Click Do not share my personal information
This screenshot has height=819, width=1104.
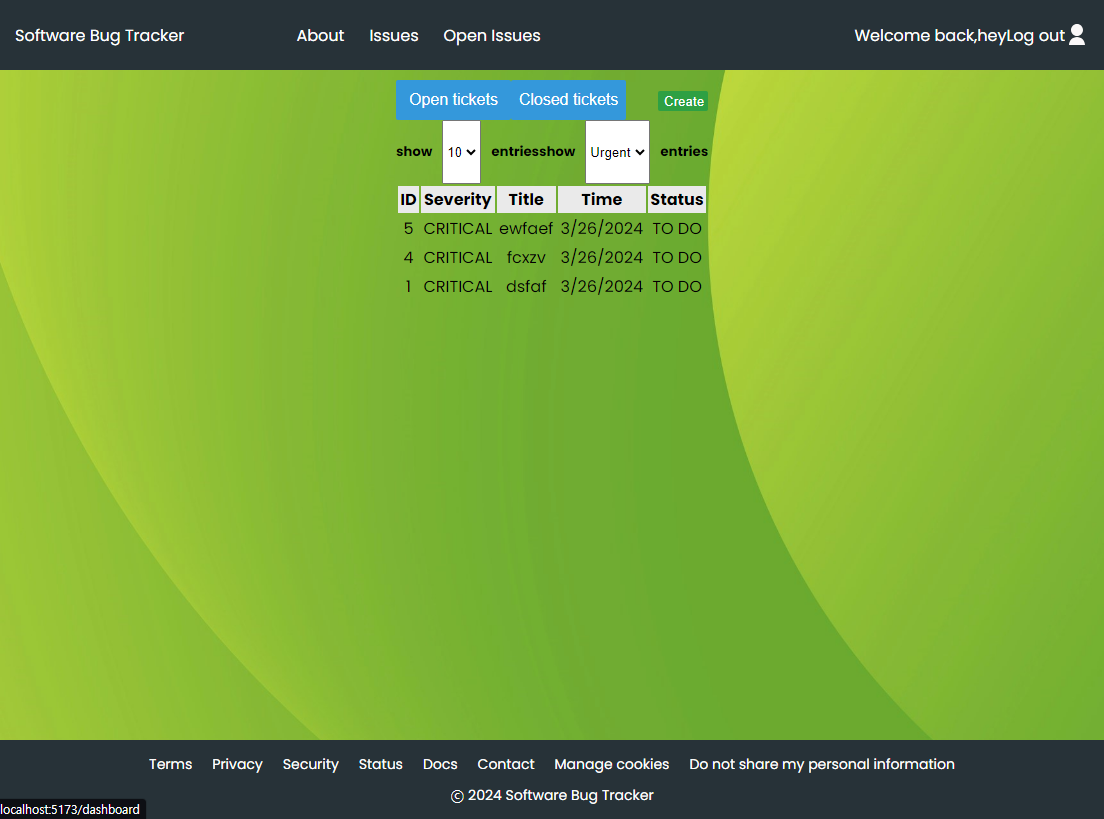click(x=822, y=764)
